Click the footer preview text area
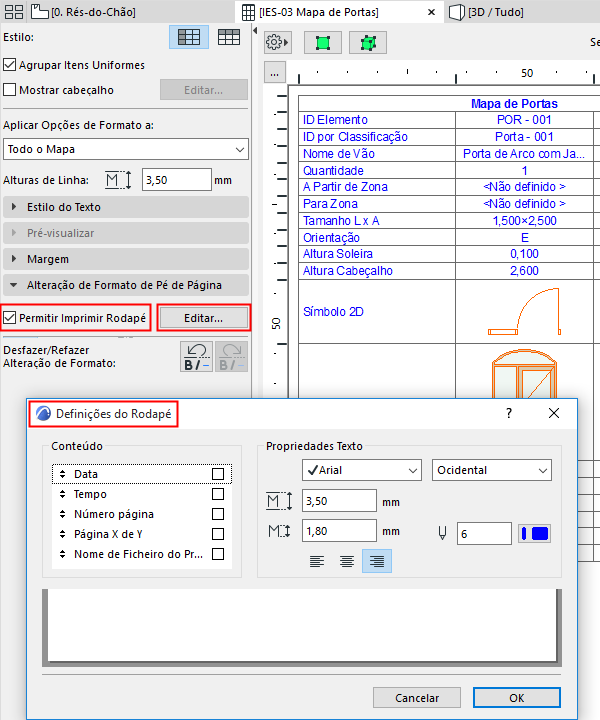Viewport: 600px width, 720px height. tap(302, 627)
